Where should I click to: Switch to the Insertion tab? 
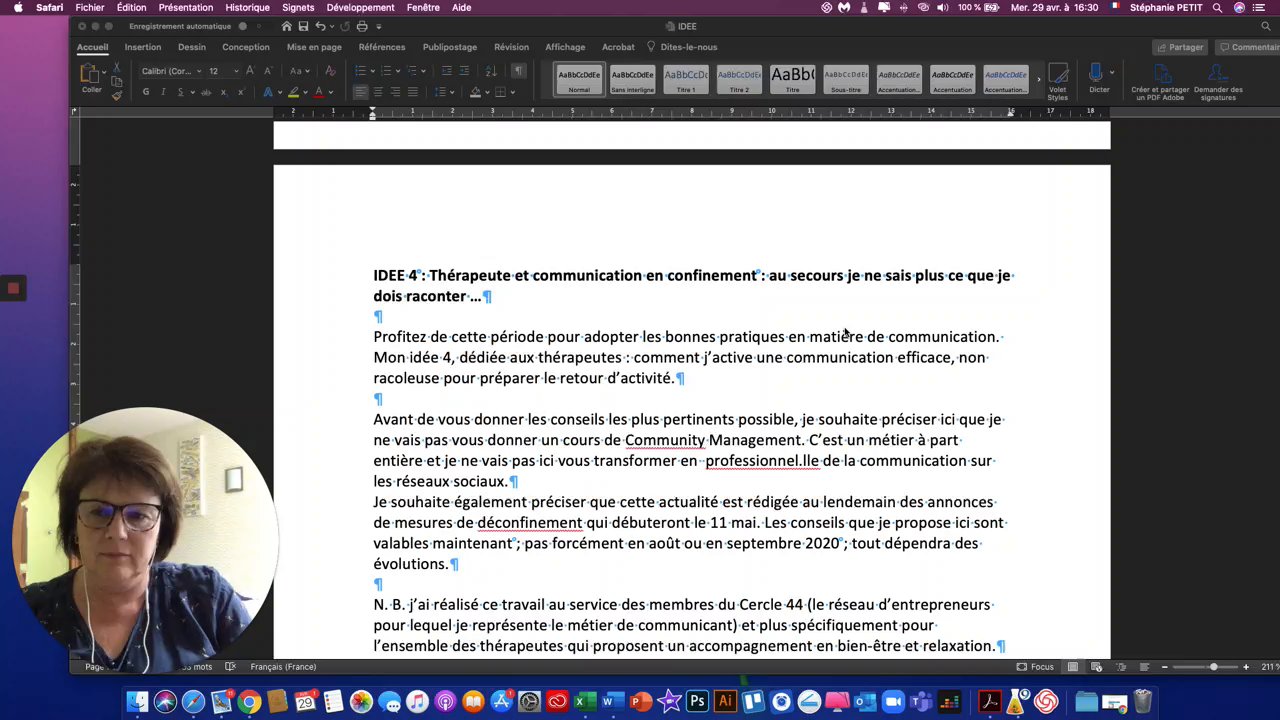[143, 47]
